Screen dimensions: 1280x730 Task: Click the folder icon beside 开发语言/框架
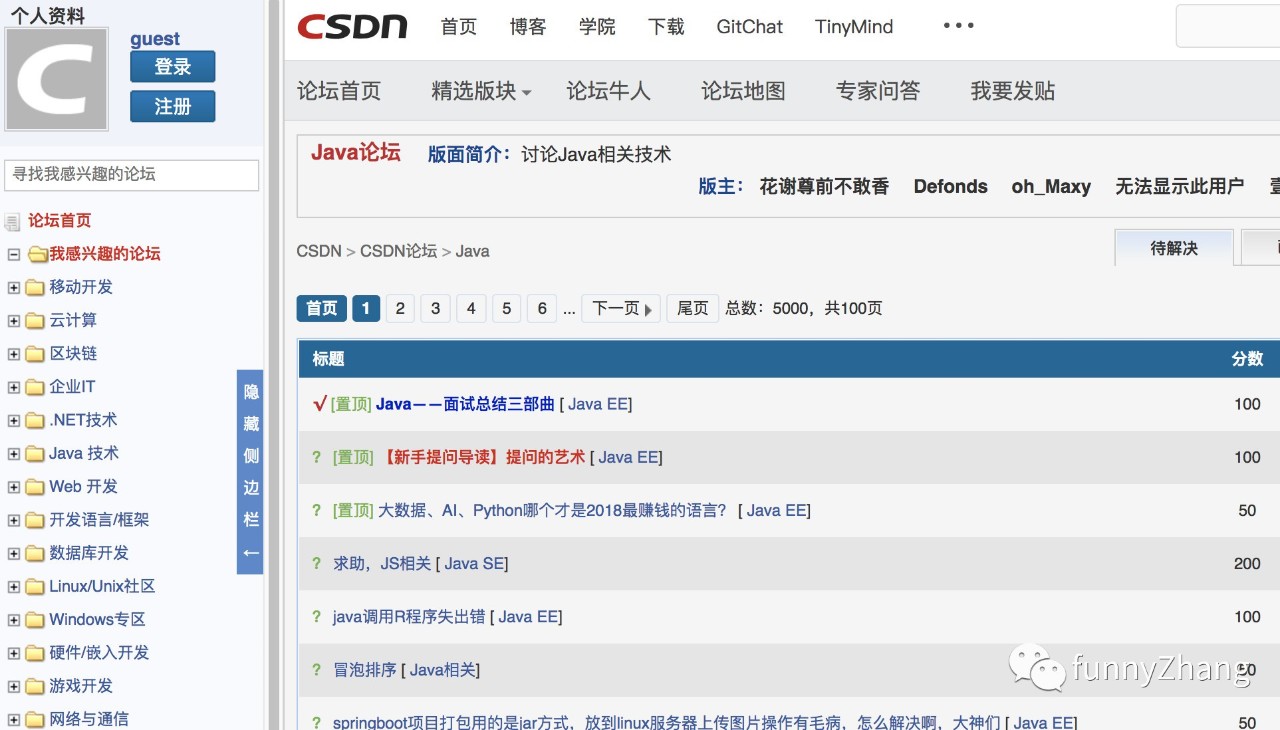tap(35, 520)
